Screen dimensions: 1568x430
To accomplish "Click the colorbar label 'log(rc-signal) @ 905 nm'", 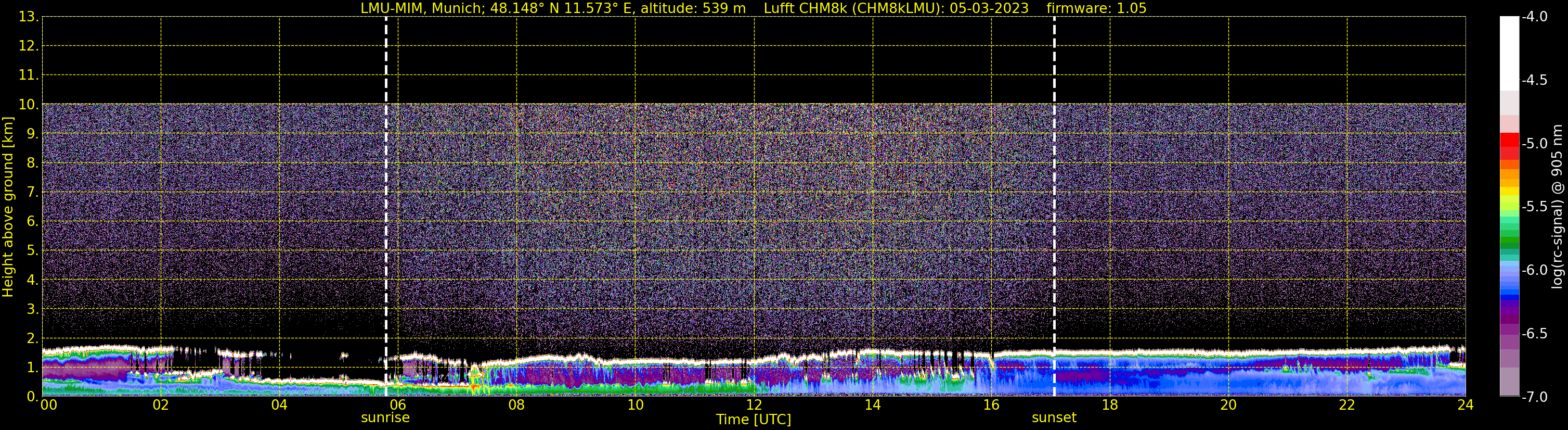I will [1557, 207].
